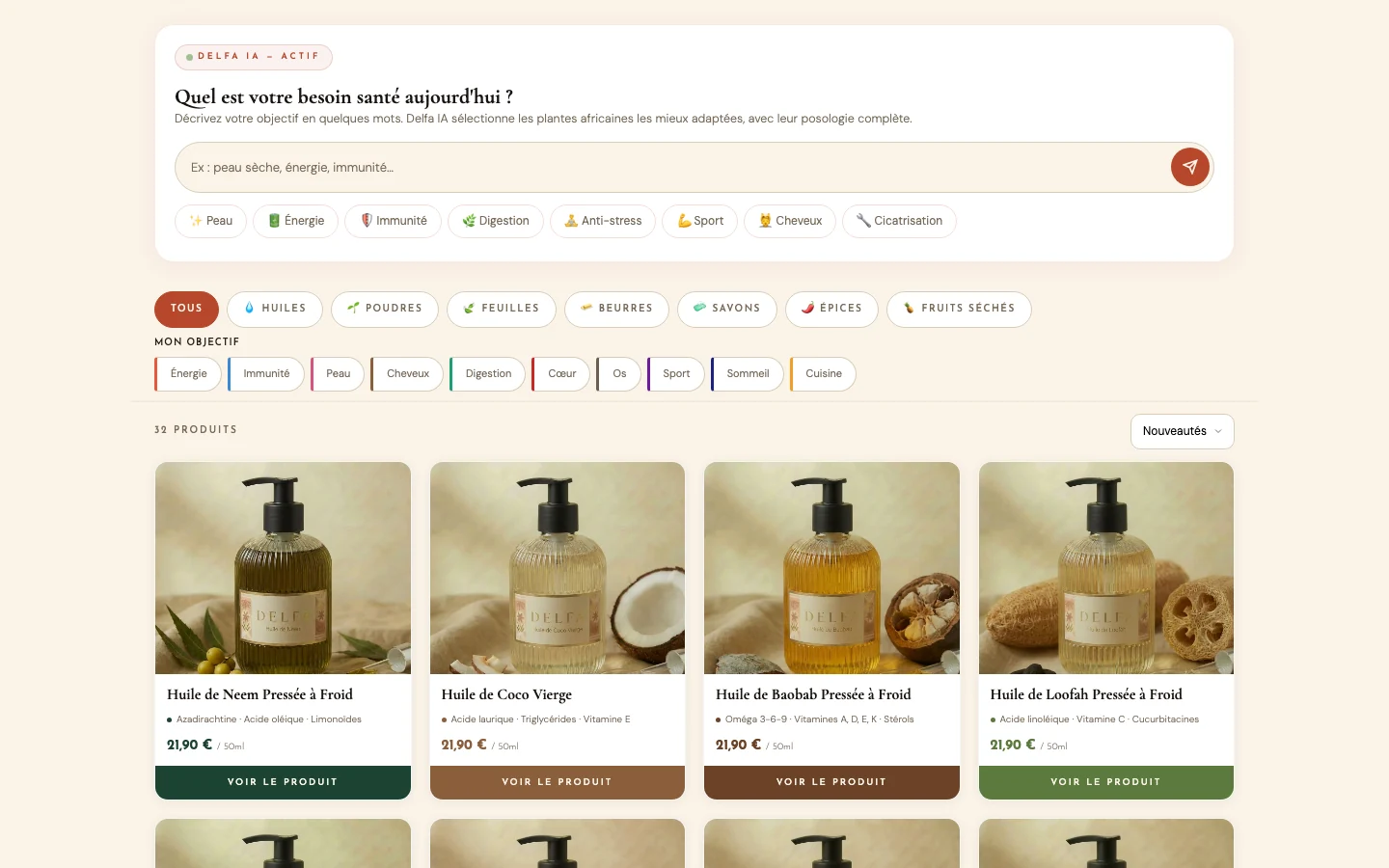
Task: Select the Tous category tab
Action: click(x=186, y=309)
